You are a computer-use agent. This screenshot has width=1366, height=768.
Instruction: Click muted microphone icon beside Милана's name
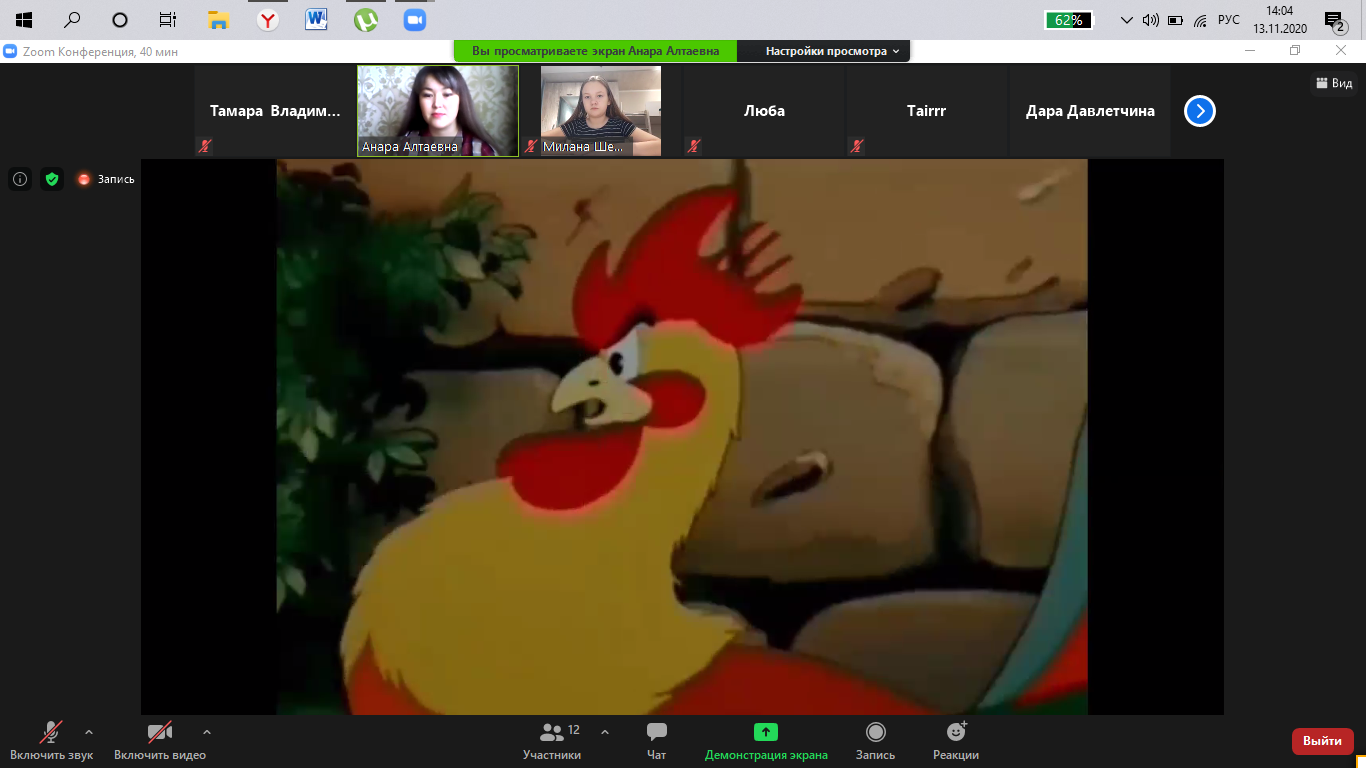click(x=531, y=146)
